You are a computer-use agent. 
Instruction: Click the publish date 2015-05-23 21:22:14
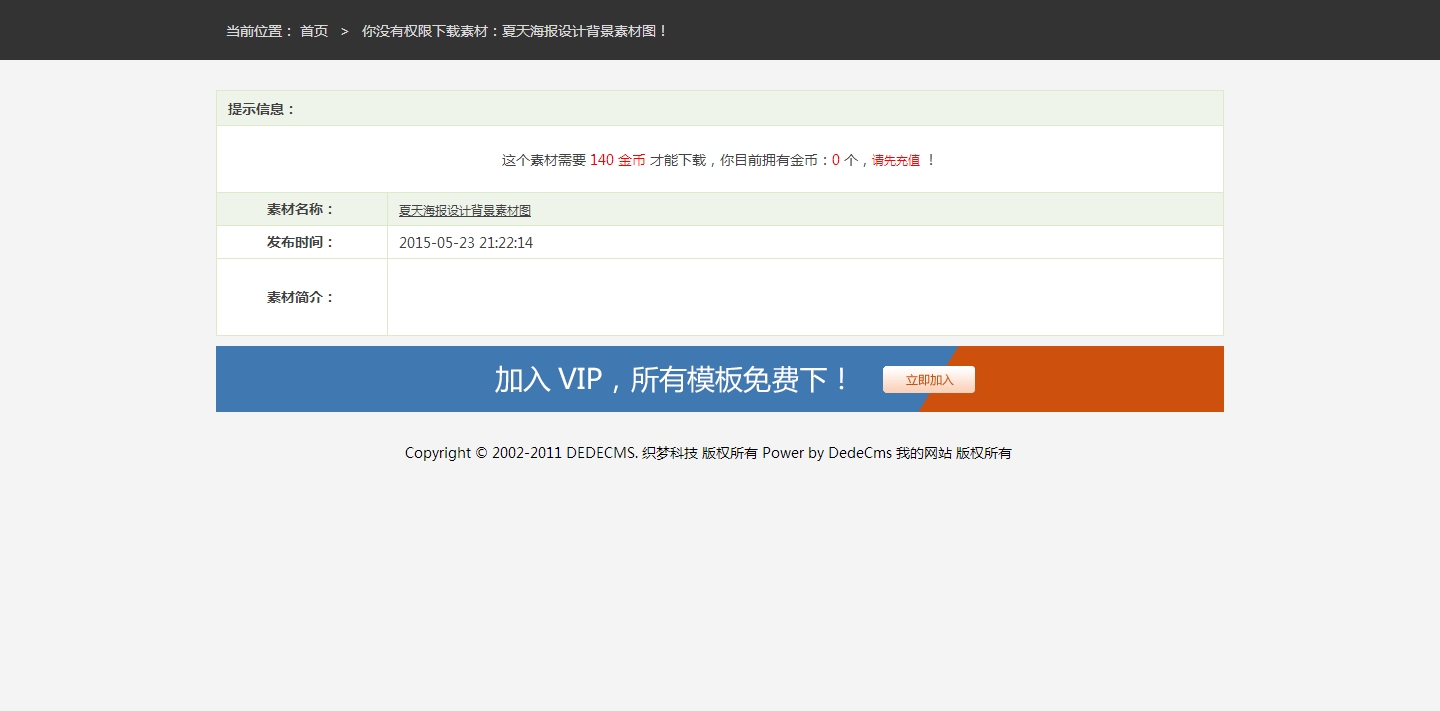[465, 243]
